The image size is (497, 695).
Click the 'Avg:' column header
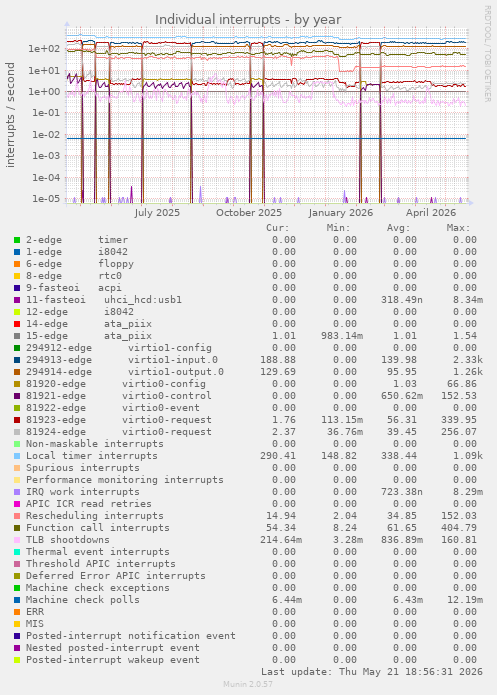click(399, 228)
